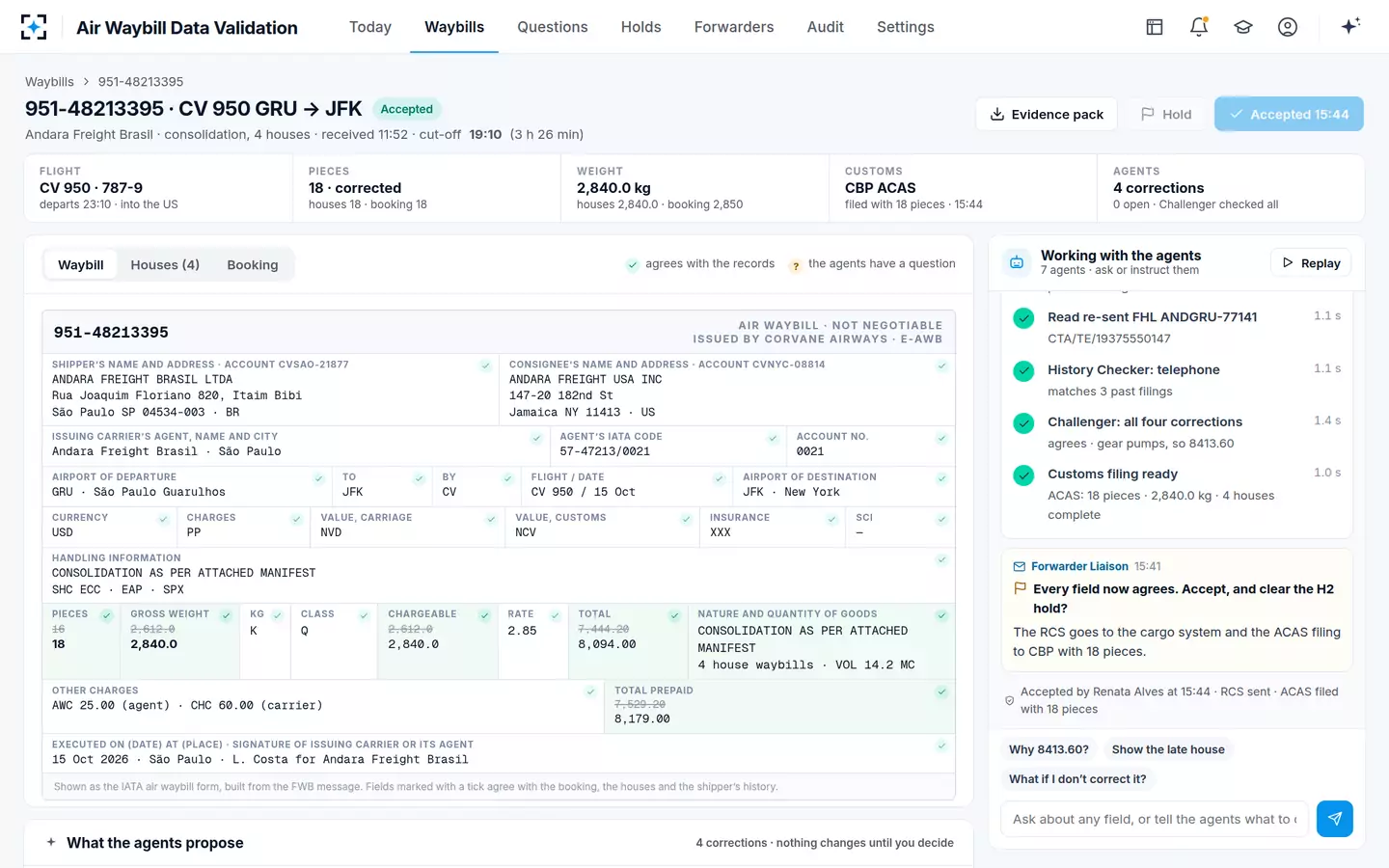Click the agents robot icon beside Working with the agents
Viewport: 1389px width, 868px height.
(1017, 262)
